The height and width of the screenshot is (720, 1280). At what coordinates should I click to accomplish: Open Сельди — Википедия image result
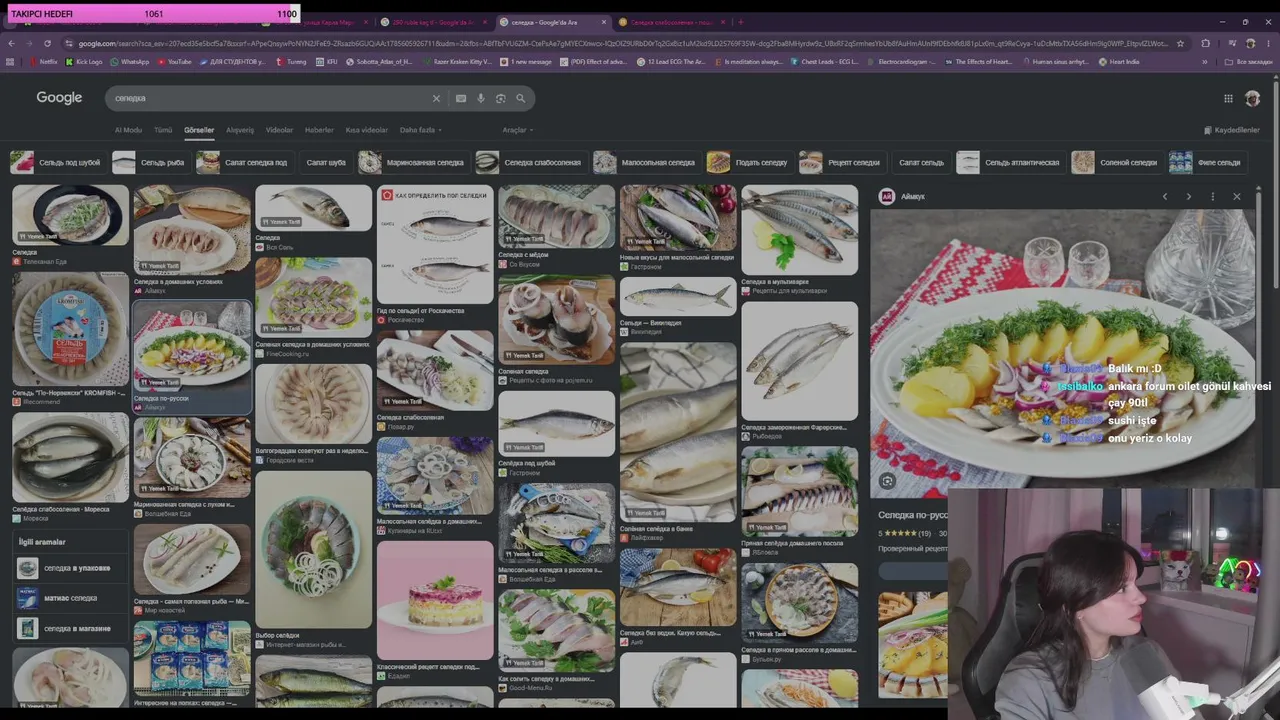(x=678, y=297)
